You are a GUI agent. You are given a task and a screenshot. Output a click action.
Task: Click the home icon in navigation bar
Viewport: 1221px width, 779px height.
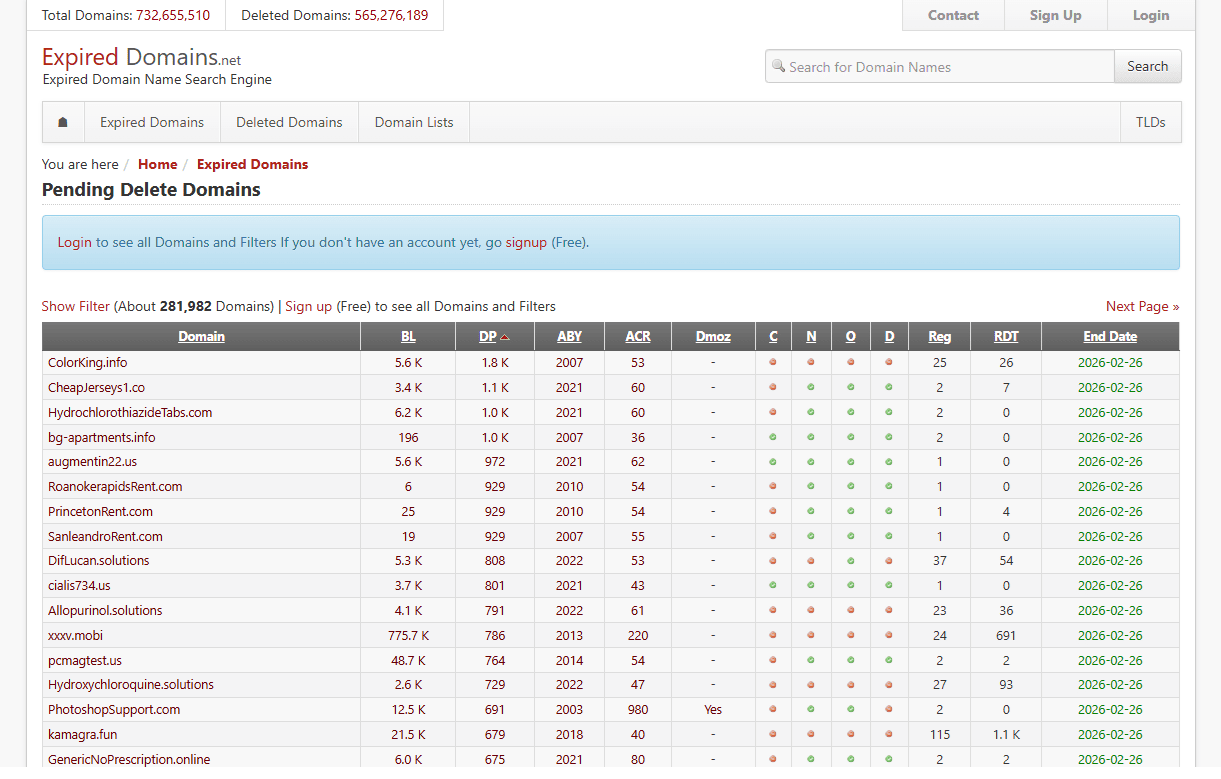coord(63,122)
